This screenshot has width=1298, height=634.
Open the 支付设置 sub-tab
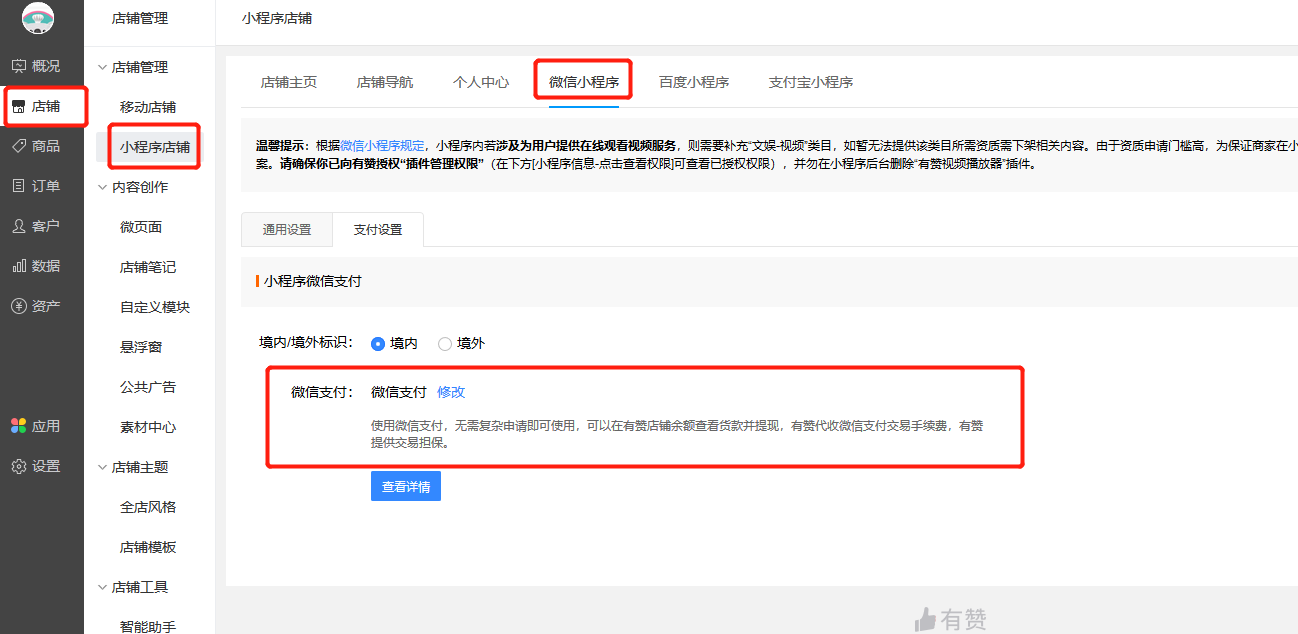378,230
